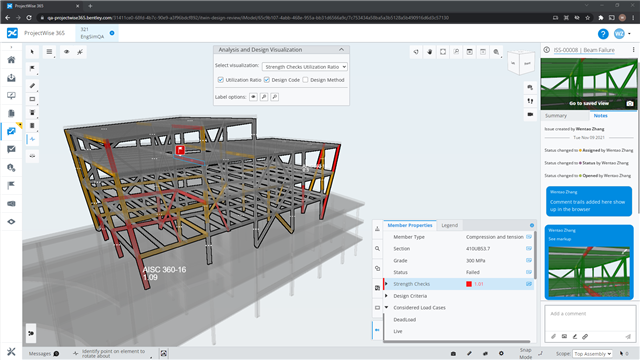Click the ISS-00008 Beam Failure link
Viewport: 640px width, 360px height.
[584, 50]
